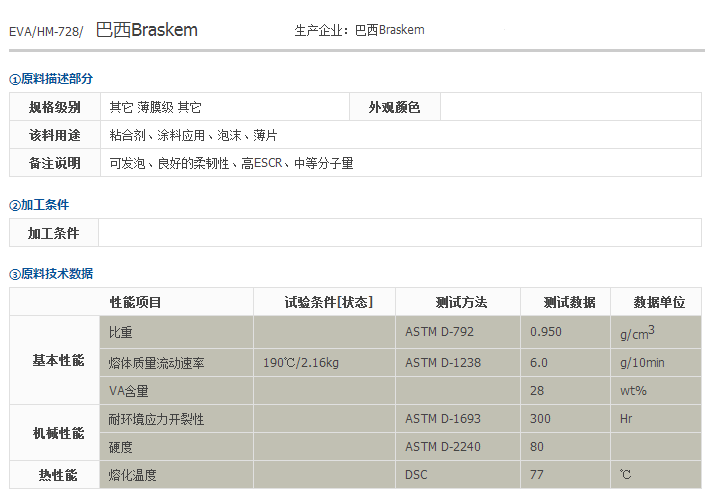Click the Hr unit cell
Screen dimensions: 709x498
[656, 419]
